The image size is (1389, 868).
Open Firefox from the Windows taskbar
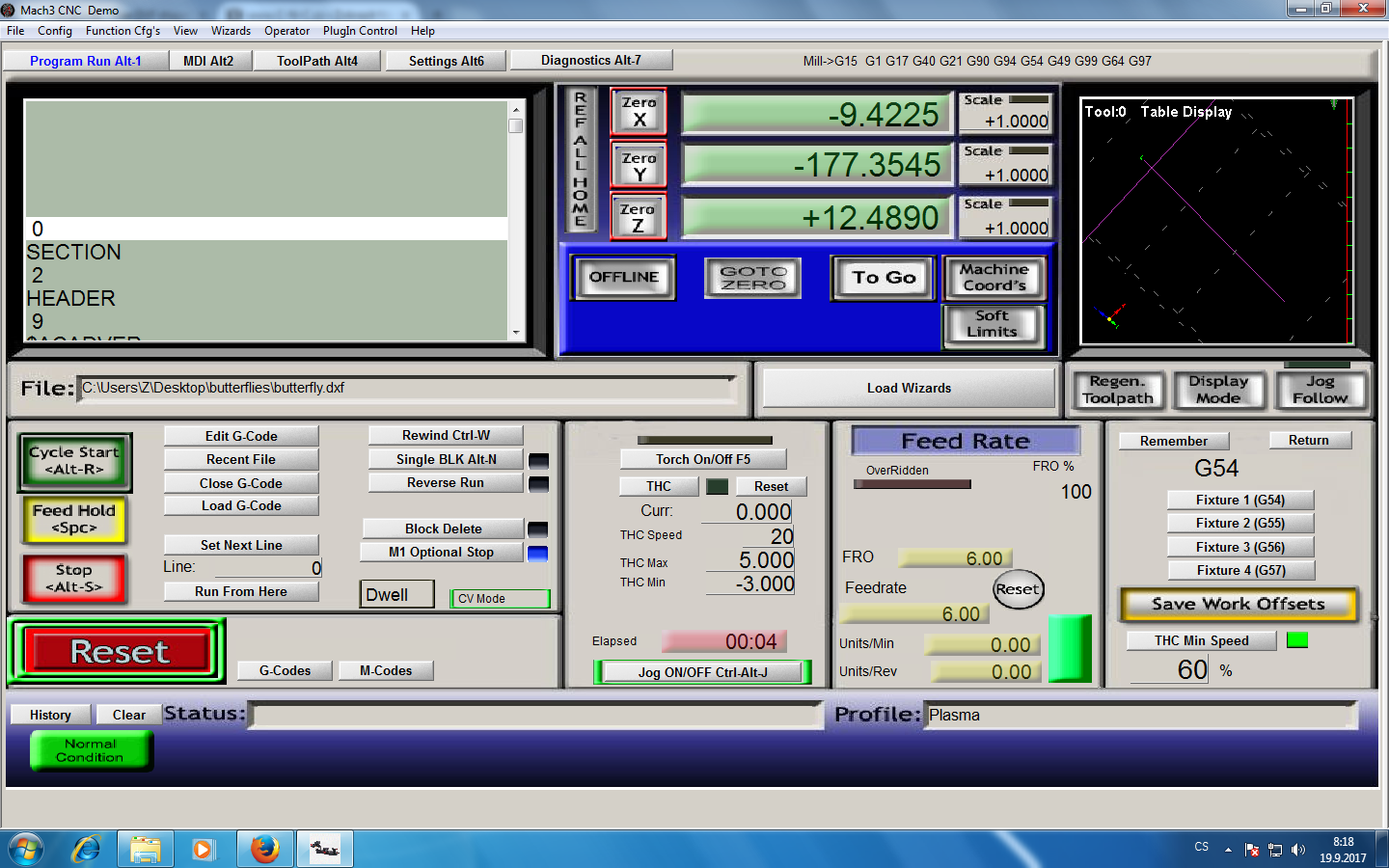pos(264,849)
